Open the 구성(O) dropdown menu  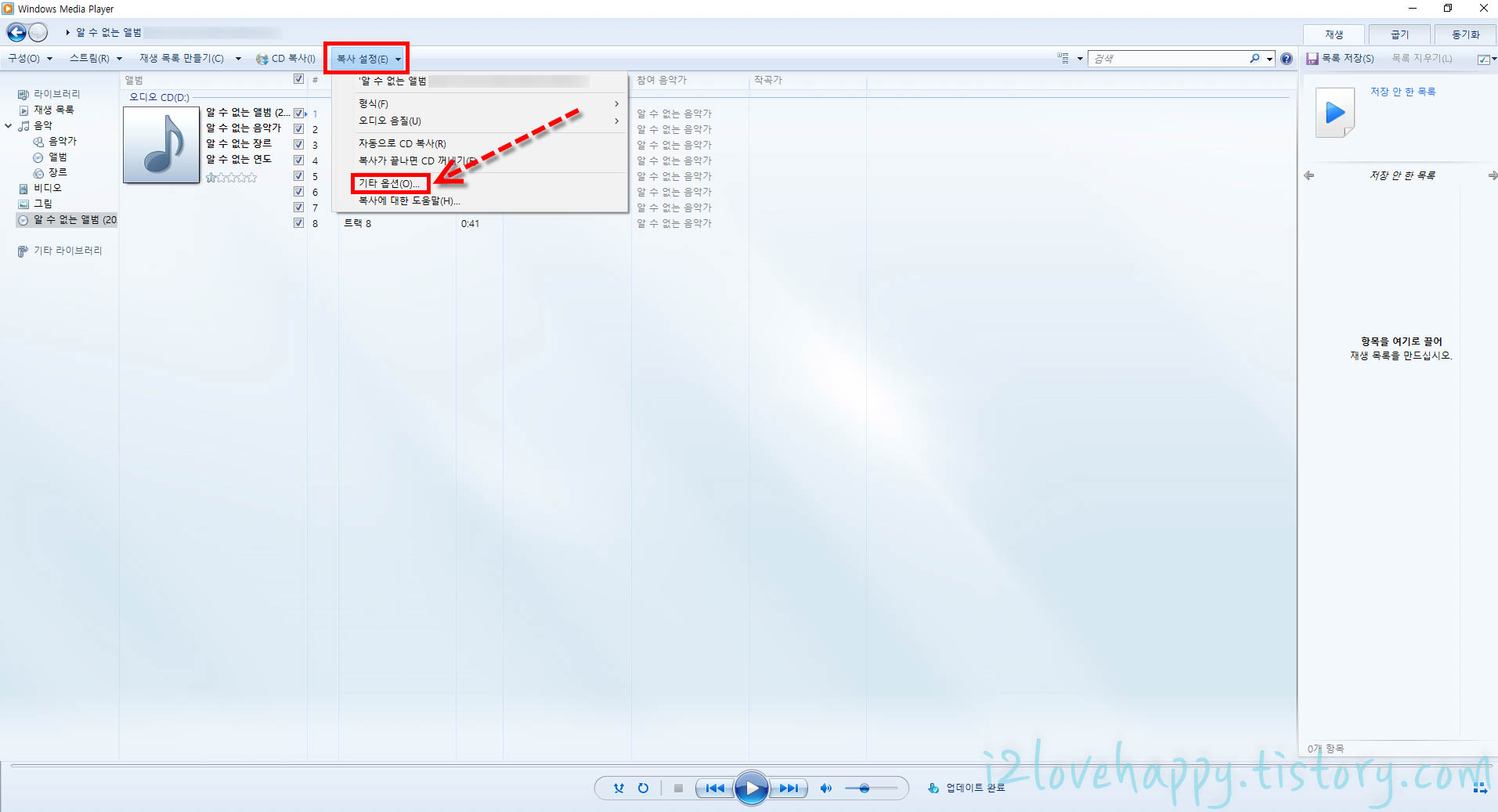tap(30, 59)
